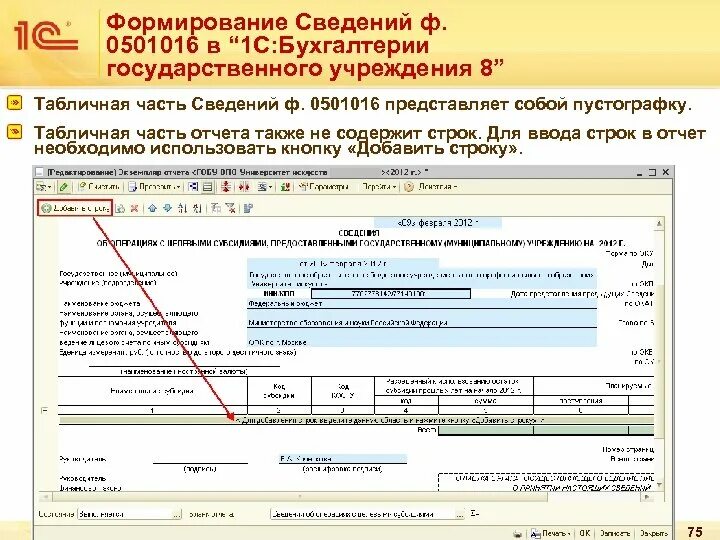Screen dimensions: 720x540
Task: Click the OK button
Action: (585, 534)
